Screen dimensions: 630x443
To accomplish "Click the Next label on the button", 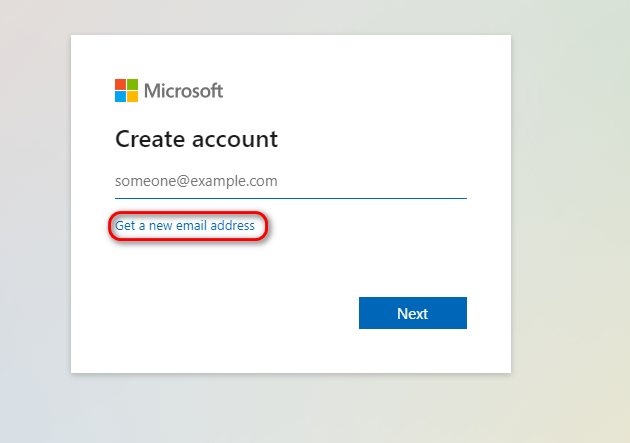I will [x=412, y=313].
